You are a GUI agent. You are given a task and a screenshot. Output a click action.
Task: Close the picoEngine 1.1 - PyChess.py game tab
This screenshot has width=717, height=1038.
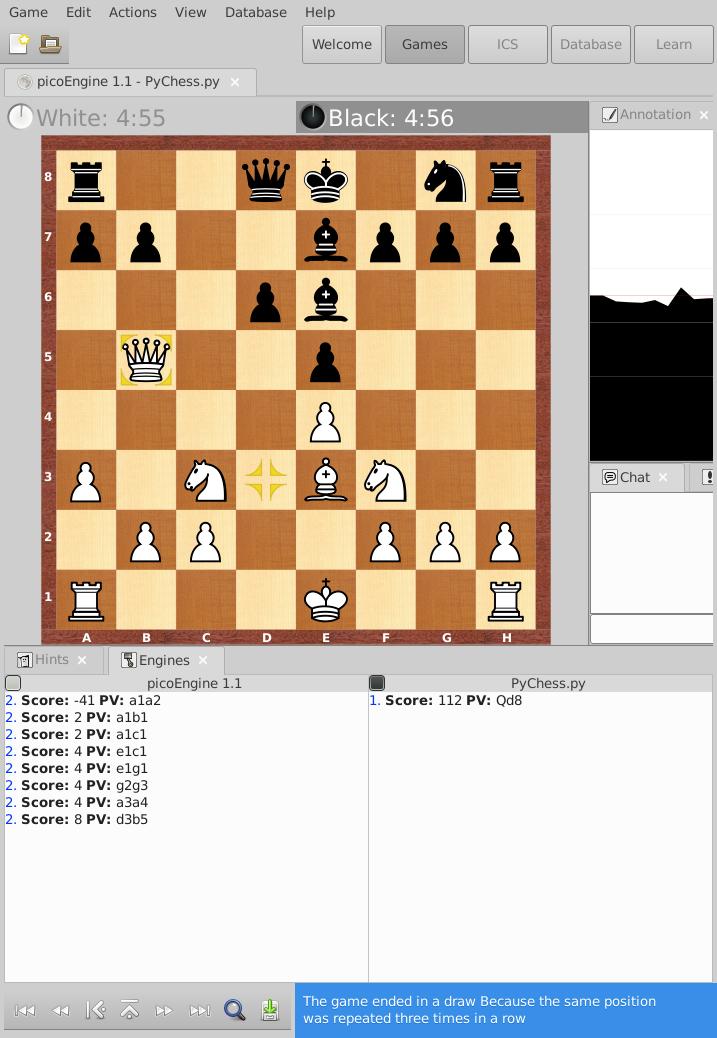[236, 82]
